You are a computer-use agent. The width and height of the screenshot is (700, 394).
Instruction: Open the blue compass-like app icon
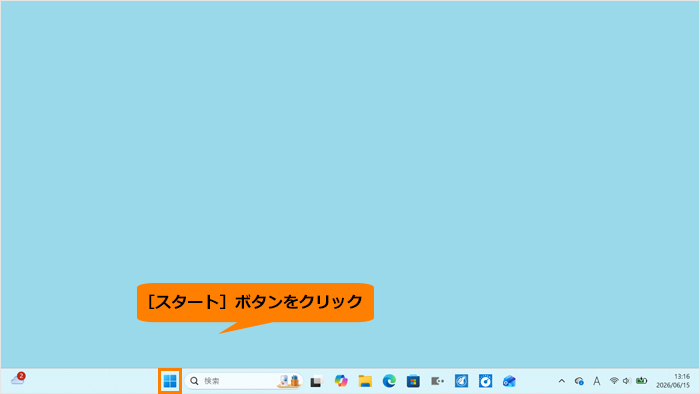click(x=462, y=381)
